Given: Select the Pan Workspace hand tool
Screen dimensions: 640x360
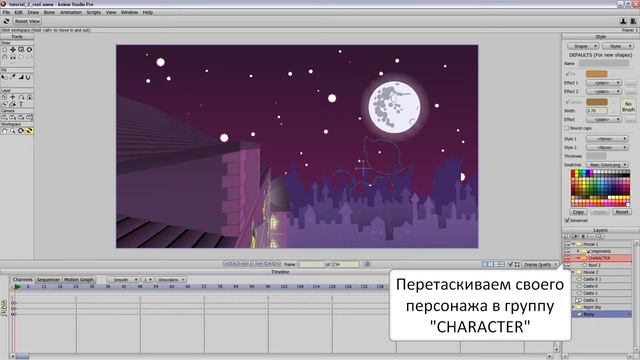Looking at the screenshot, I should (x=5, y=131).
